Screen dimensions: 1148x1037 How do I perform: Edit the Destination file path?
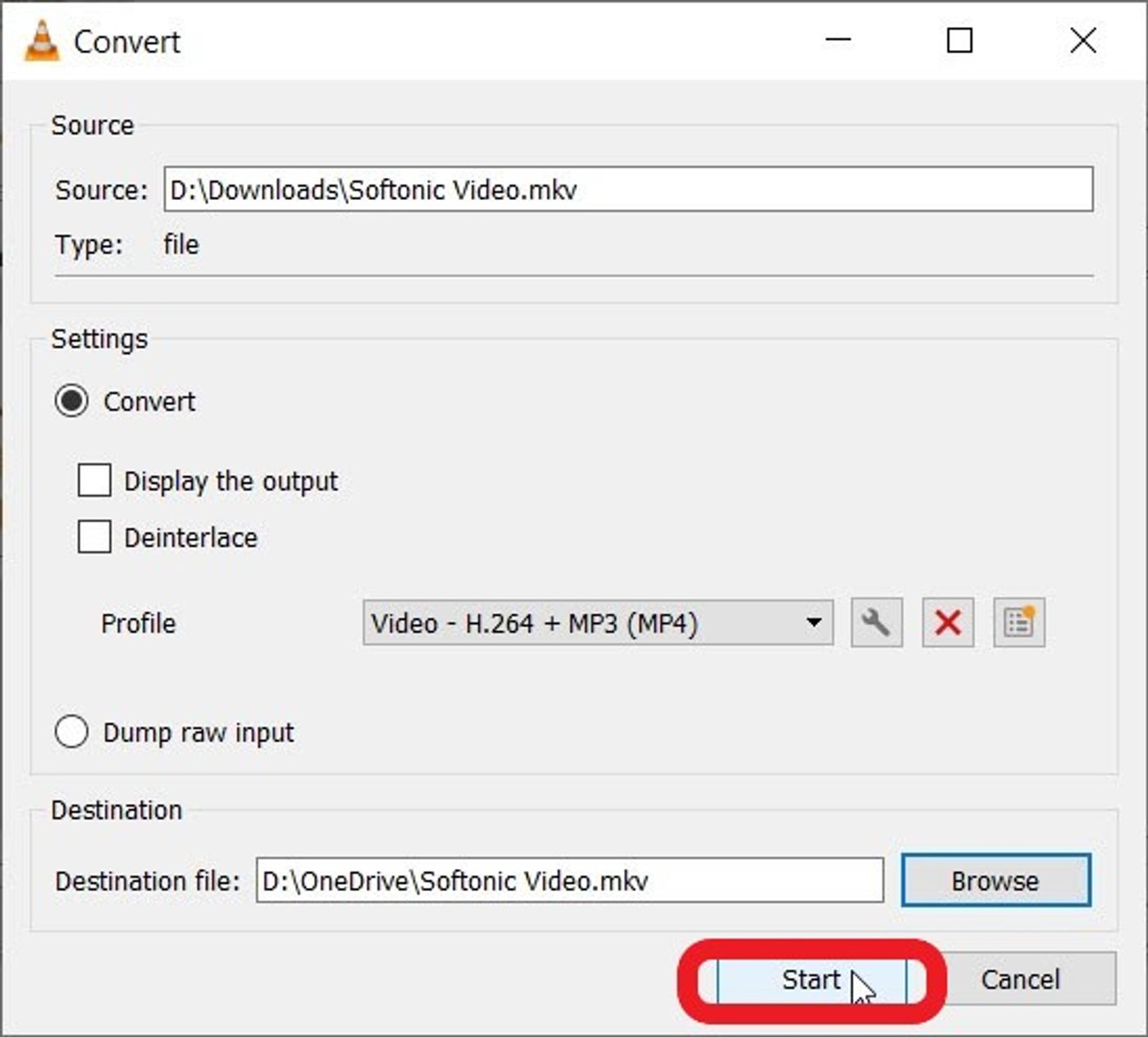pyautogui.click(x=569, y=881)
